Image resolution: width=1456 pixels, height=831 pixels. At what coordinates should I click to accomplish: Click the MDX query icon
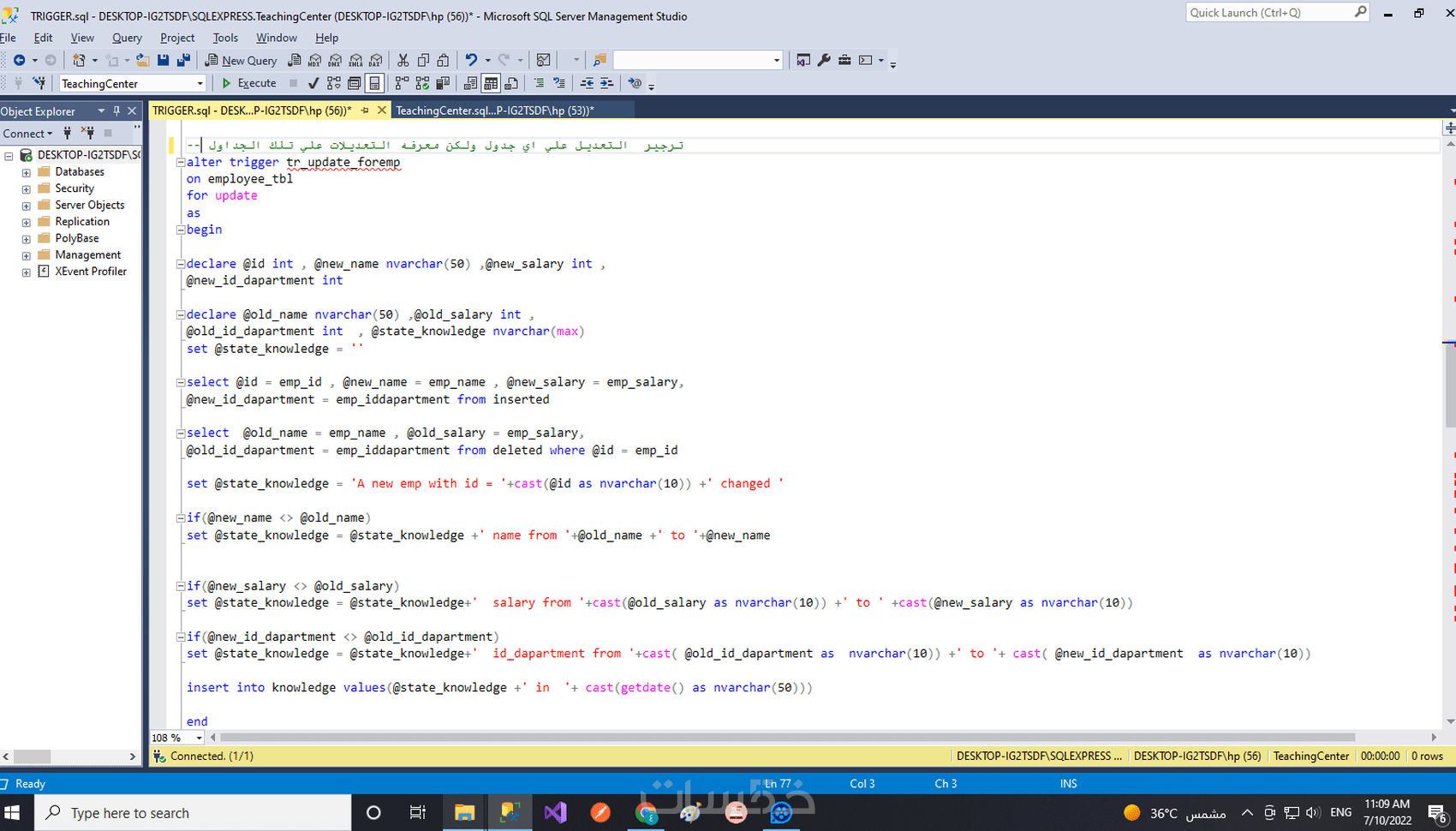pyautogui.click(x=315, y=60)
